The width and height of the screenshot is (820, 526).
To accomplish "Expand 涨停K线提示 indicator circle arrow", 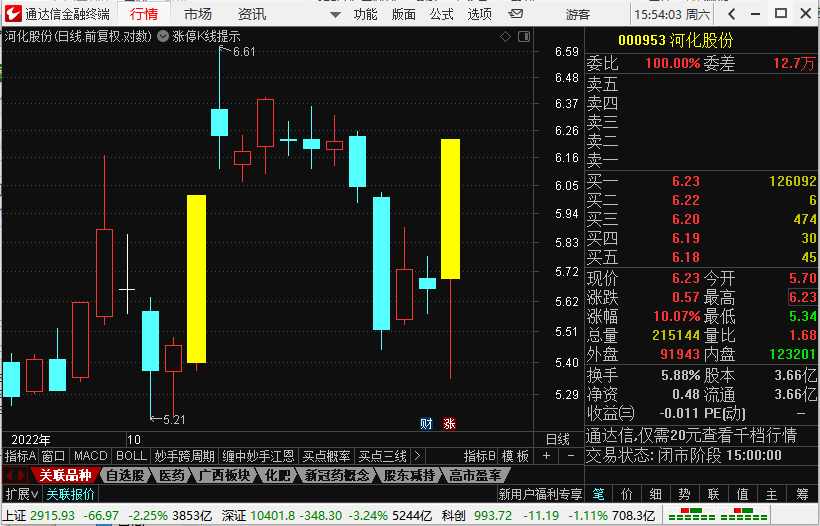I will tap(163, 36).
